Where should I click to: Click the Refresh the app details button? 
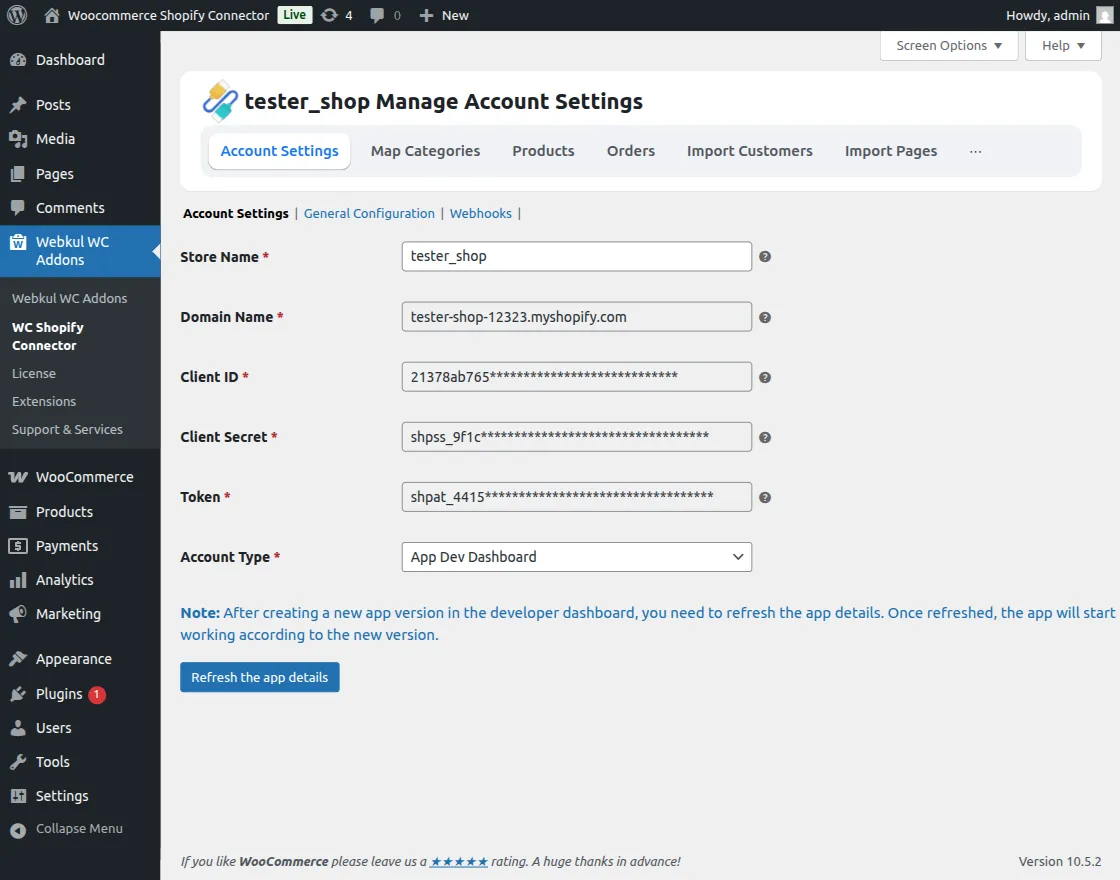click(259, 677)
